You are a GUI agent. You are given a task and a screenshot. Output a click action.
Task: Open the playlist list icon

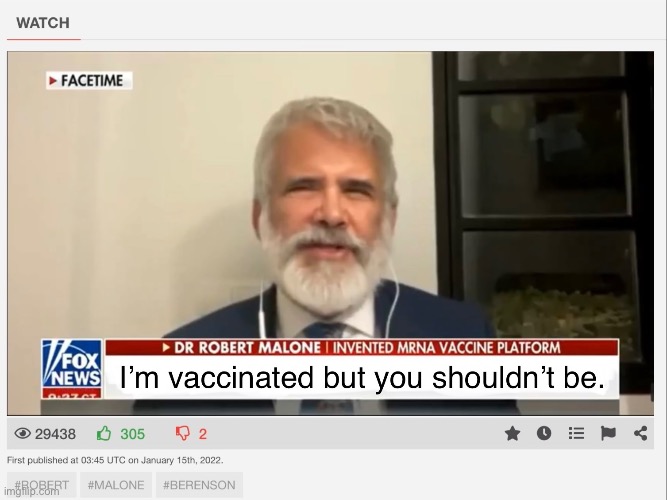[576, 434]
